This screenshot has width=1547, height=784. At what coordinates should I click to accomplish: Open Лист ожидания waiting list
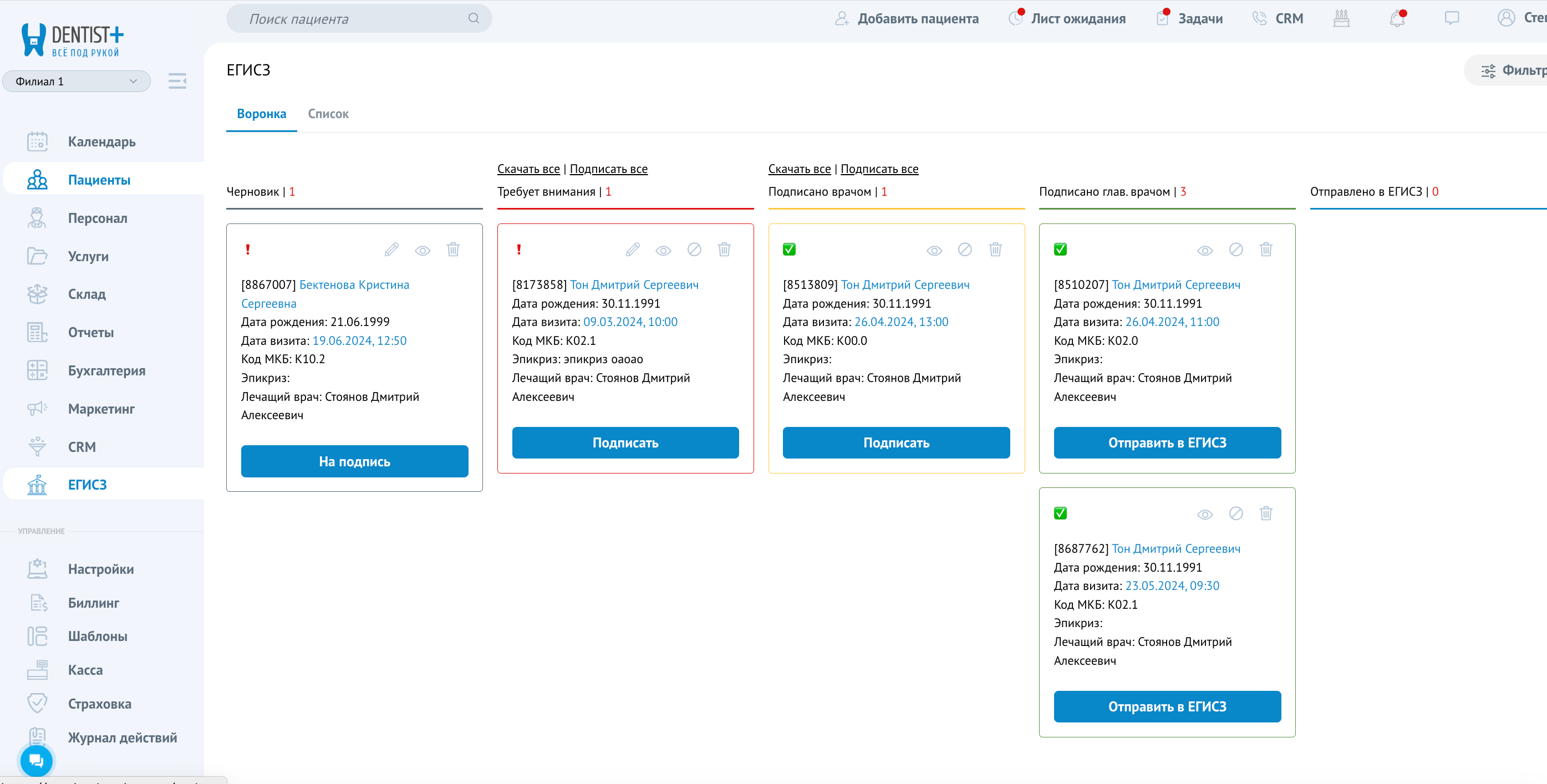[x=1067, y=19]
